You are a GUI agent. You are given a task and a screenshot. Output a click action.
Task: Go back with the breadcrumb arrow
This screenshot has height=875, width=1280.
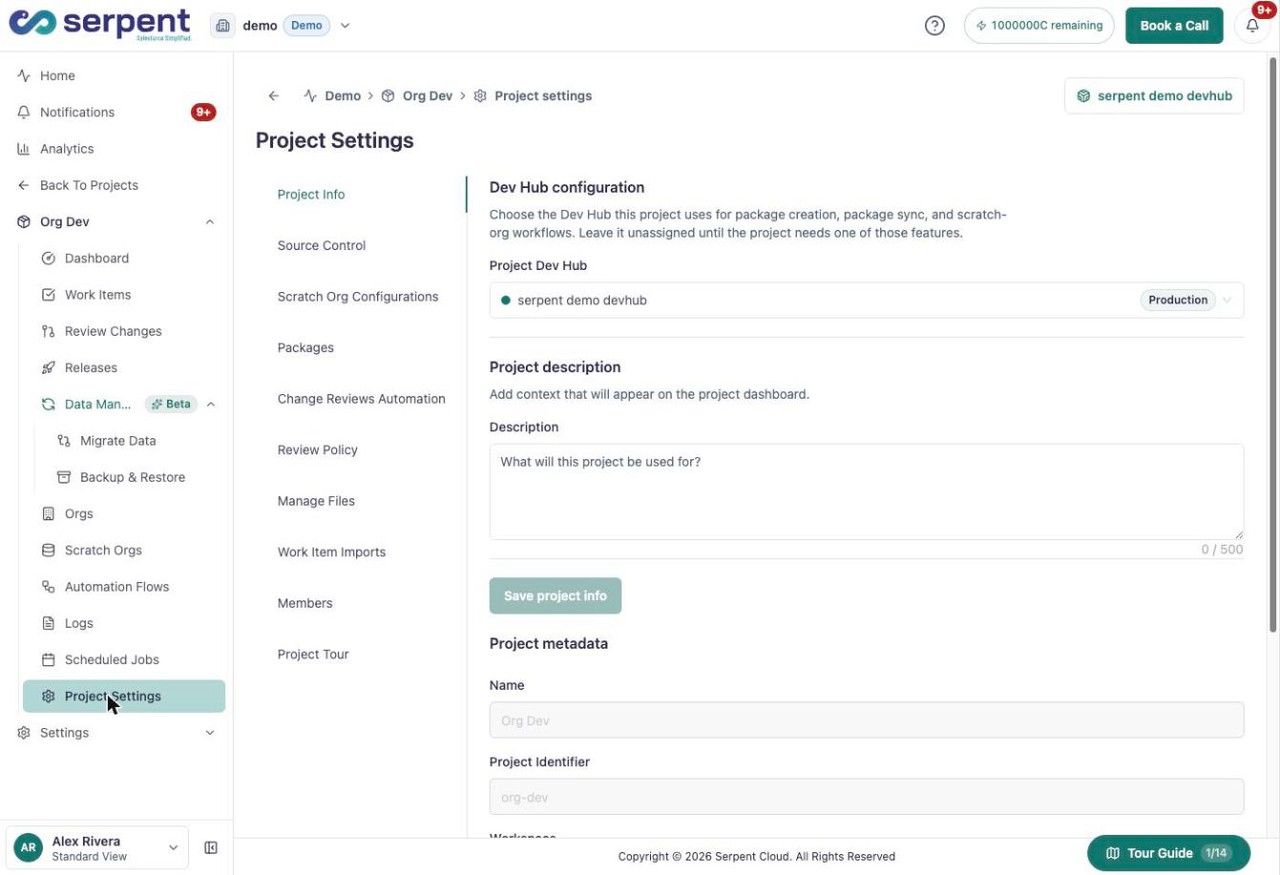tap(273, 96)
